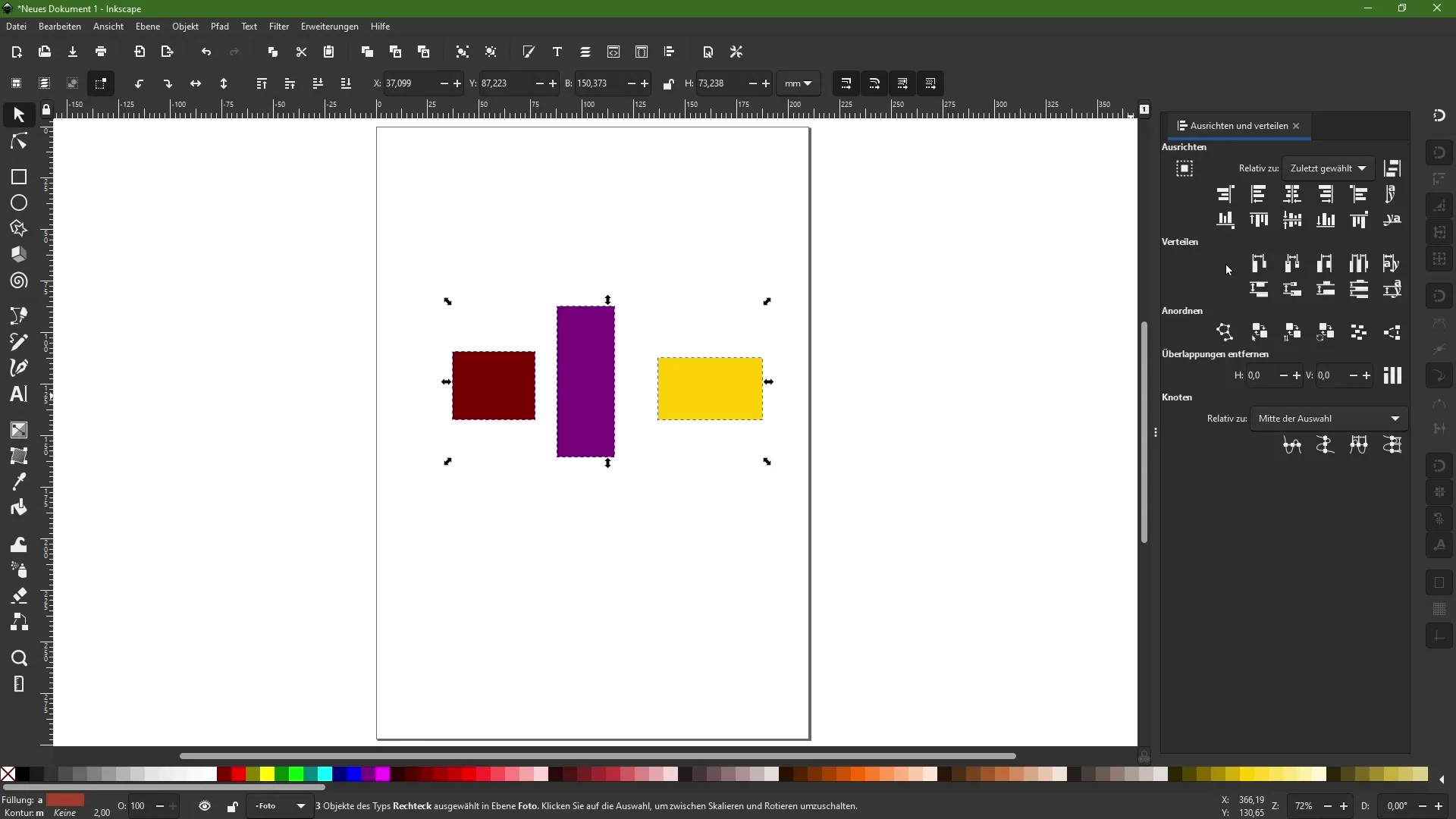Pick the magenta palette swatch

pyautogui.click(x=383, y=774)
